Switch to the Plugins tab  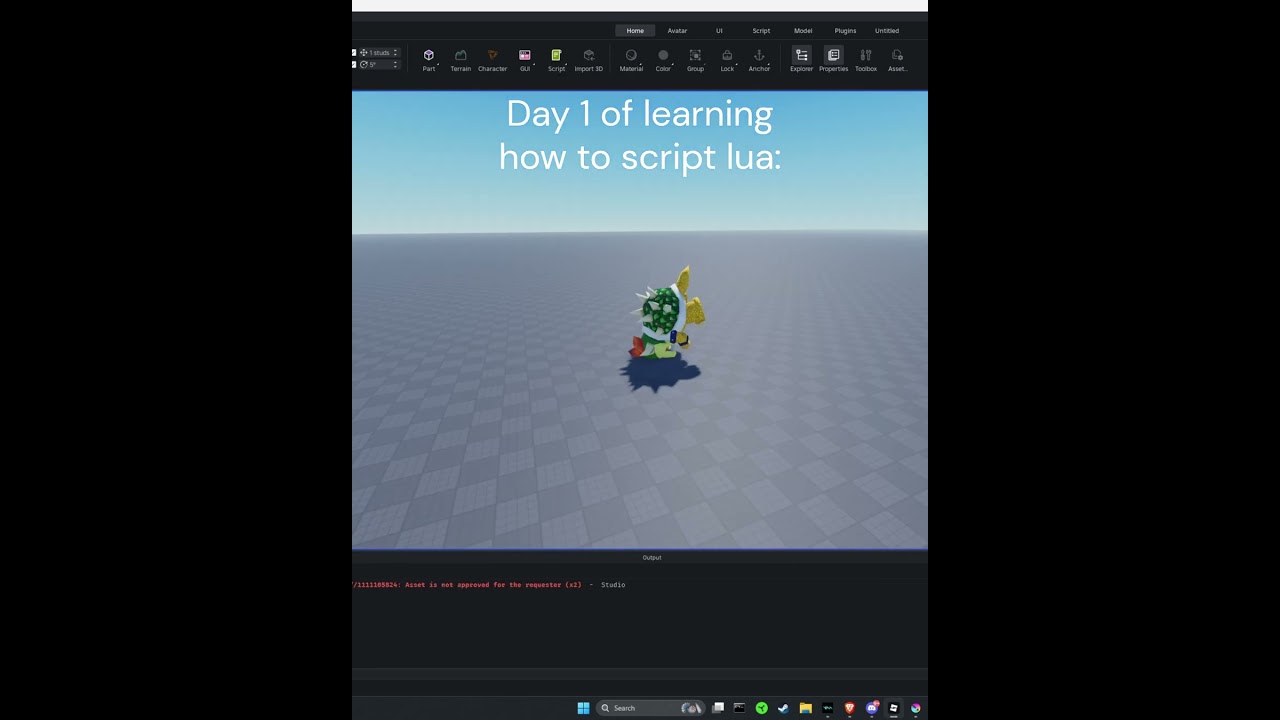click(845, 31)
